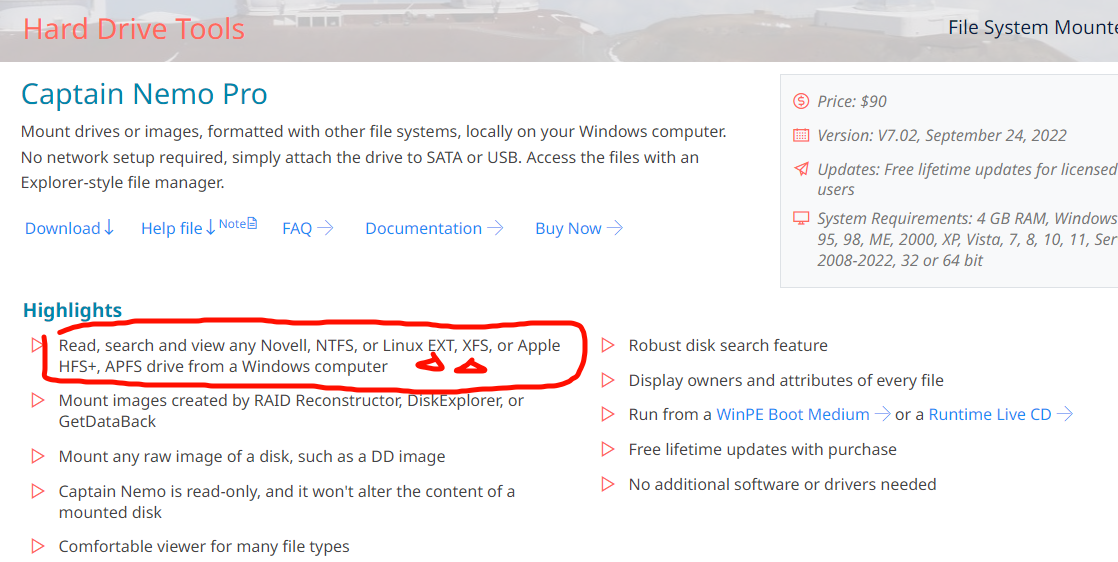Open the WinPE Boot Medium link
The image size is (1118, 562).
(x=803, y=414)
